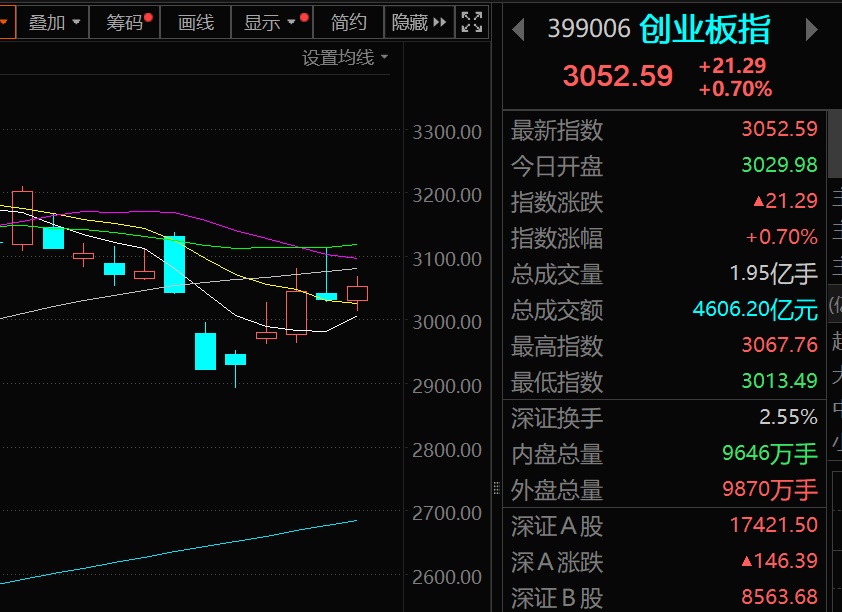The width and height of the screenshot is (842, 612).
Task: Open the 显示 display dropdown
Action: pyautogui.click(x=270, y=22)
